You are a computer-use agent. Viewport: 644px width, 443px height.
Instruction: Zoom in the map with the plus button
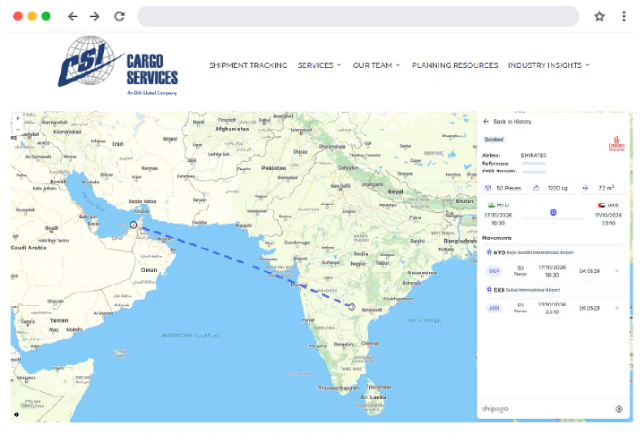pos(18,119)
